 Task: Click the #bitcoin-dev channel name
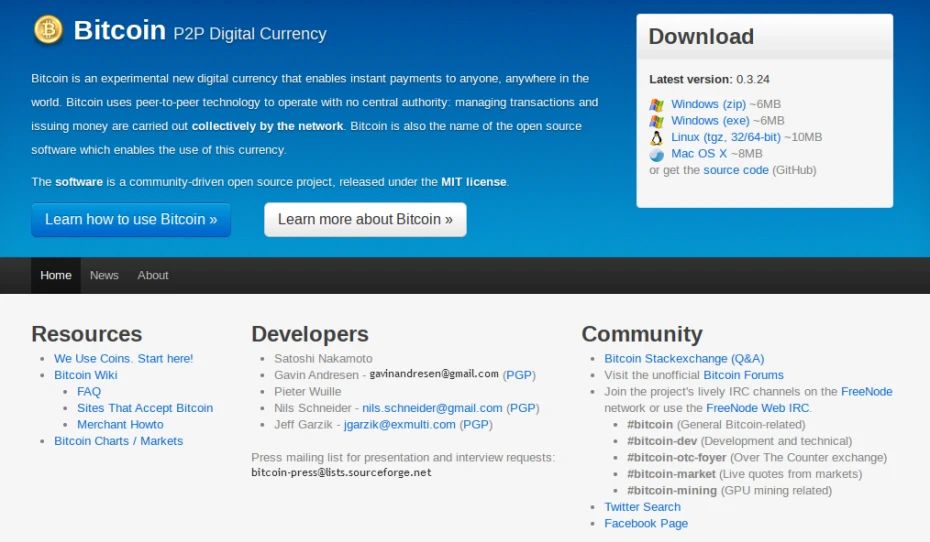(662, 441)
